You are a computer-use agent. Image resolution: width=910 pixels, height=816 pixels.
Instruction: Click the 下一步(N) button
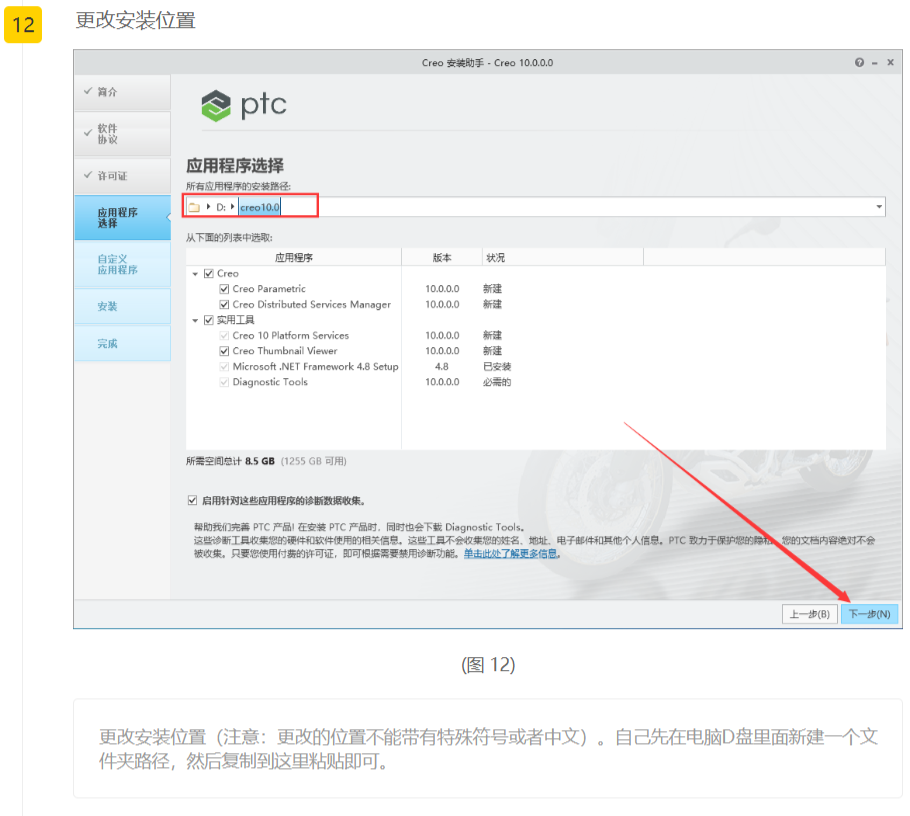click(x=869, y=614)
